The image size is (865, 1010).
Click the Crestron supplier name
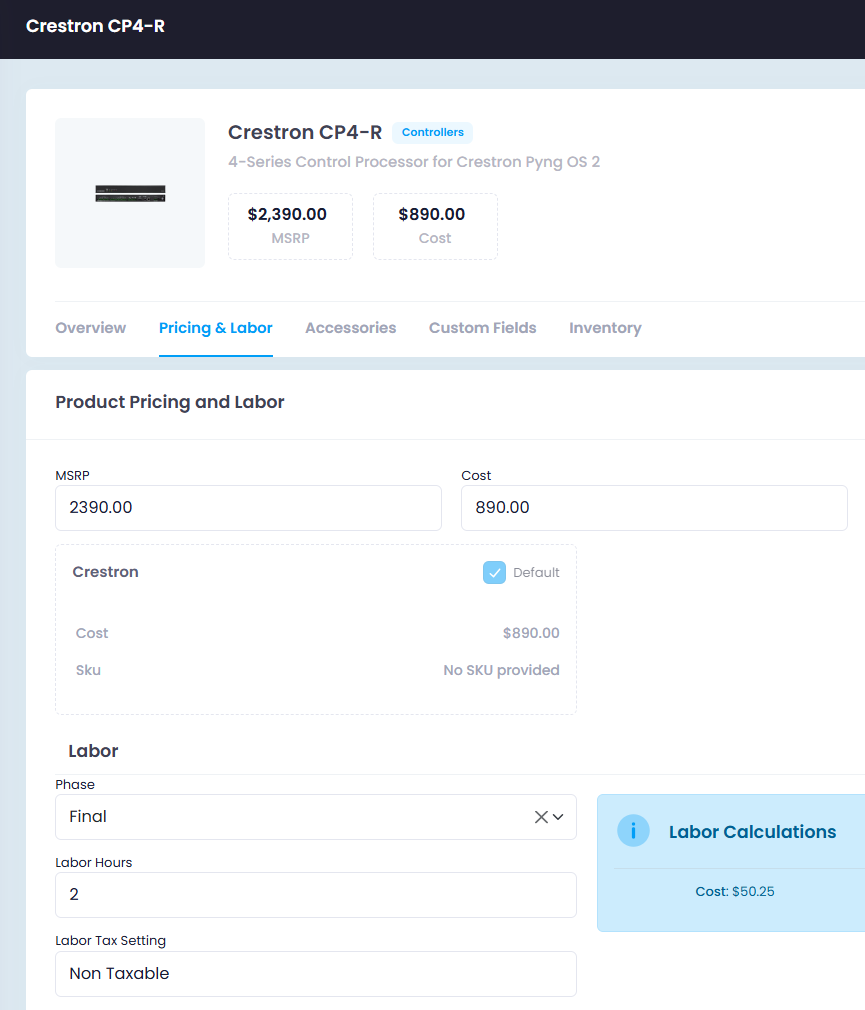click(x=106, y=572)
